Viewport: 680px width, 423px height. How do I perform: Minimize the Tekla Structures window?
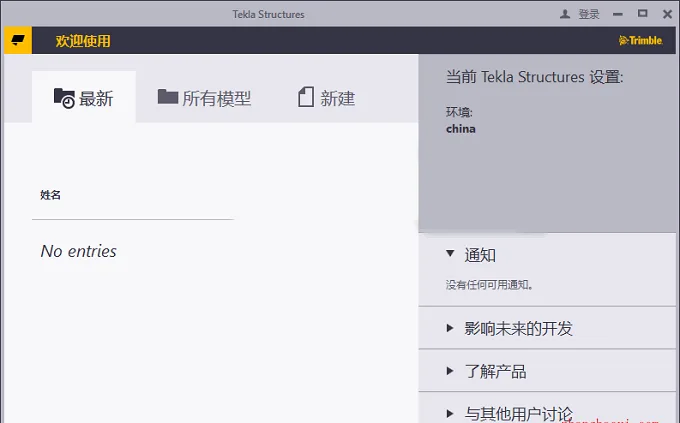coord(618,14)
